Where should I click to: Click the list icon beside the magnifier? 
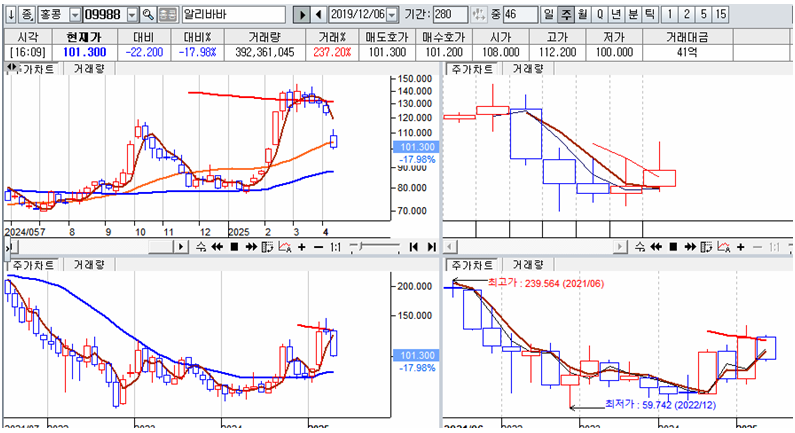168,15
